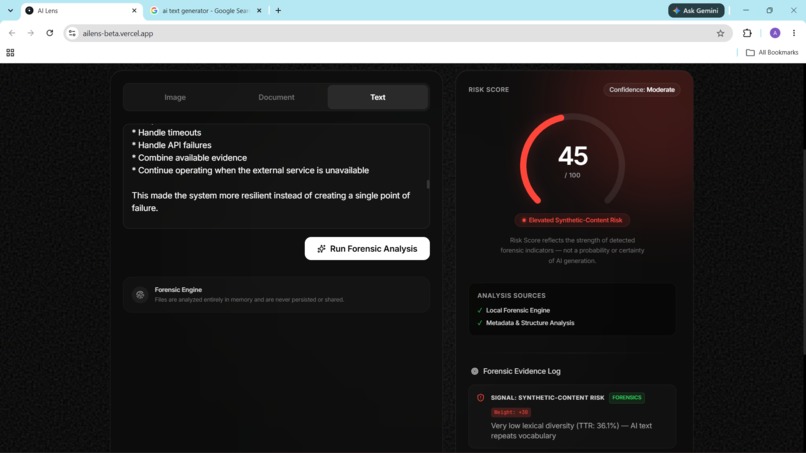Click the RISK SCORE label
Image resolution: width=806 pixels, height=453 pixels.
pos(488,89)
